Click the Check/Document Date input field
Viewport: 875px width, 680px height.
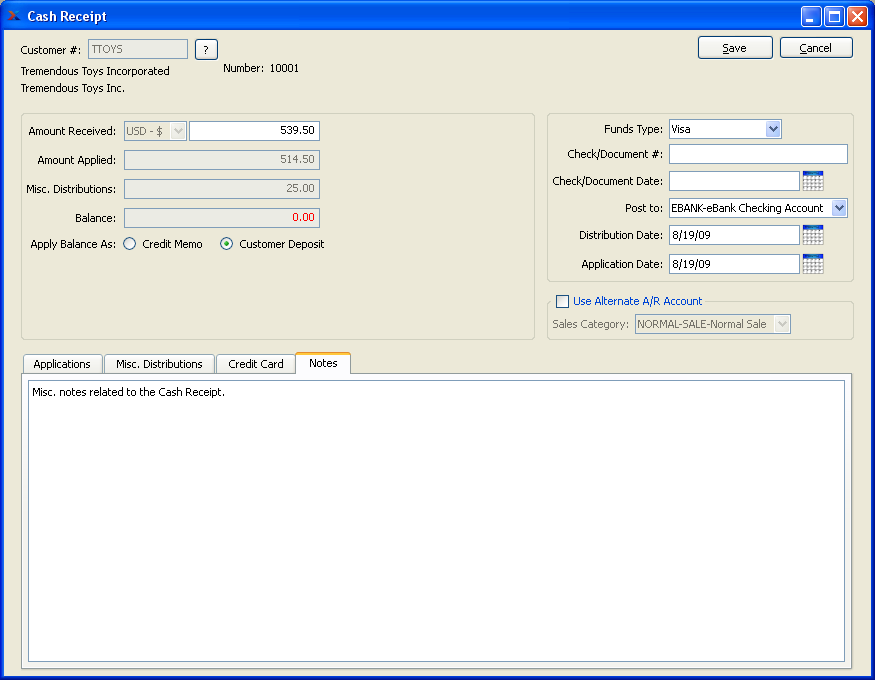(734, 181)
